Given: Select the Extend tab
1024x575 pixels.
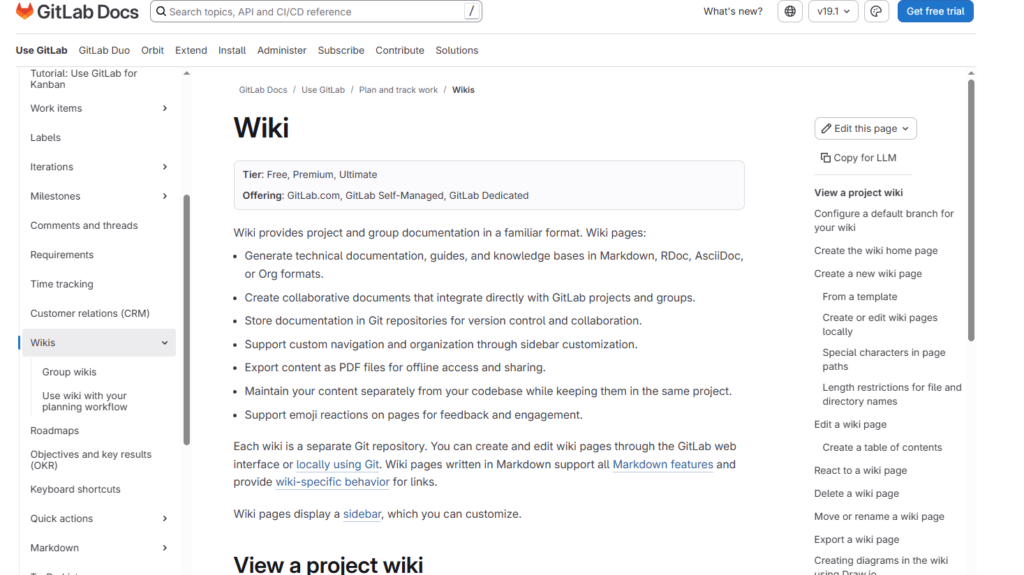Looking at the screenshot, I should 191,50.
